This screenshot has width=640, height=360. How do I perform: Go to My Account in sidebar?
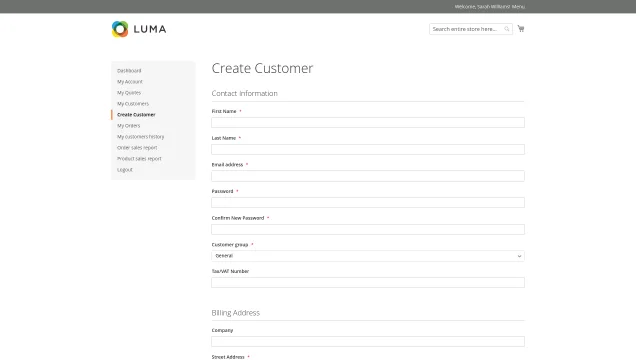[x=130, y=82]
